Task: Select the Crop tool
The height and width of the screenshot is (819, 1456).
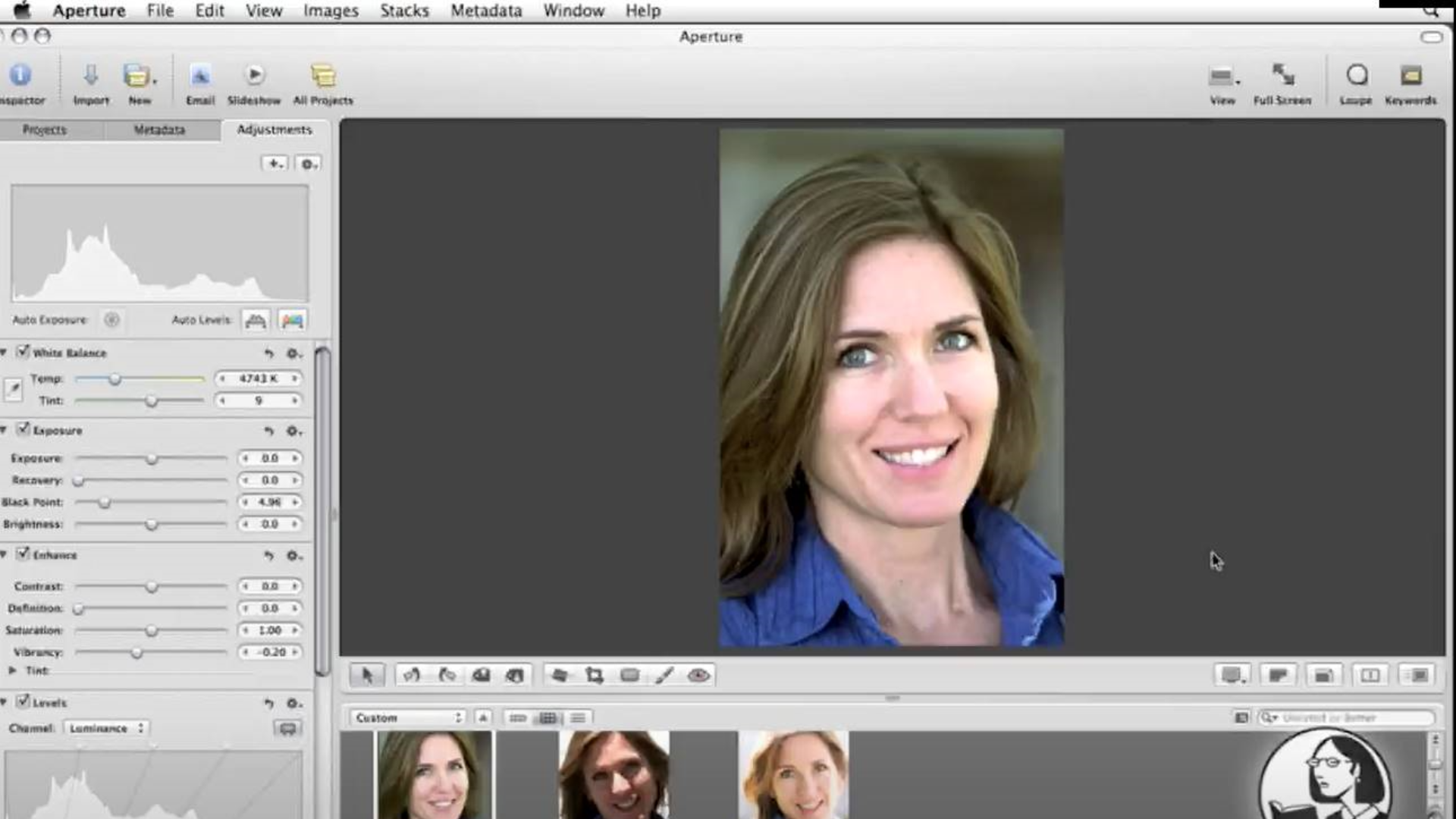Action: [x=595, y=675]
